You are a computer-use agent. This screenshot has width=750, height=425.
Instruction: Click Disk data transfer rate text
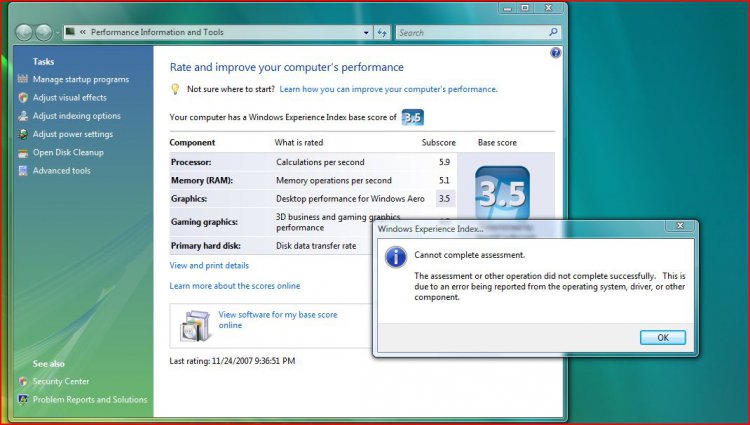tap(316, 246)
